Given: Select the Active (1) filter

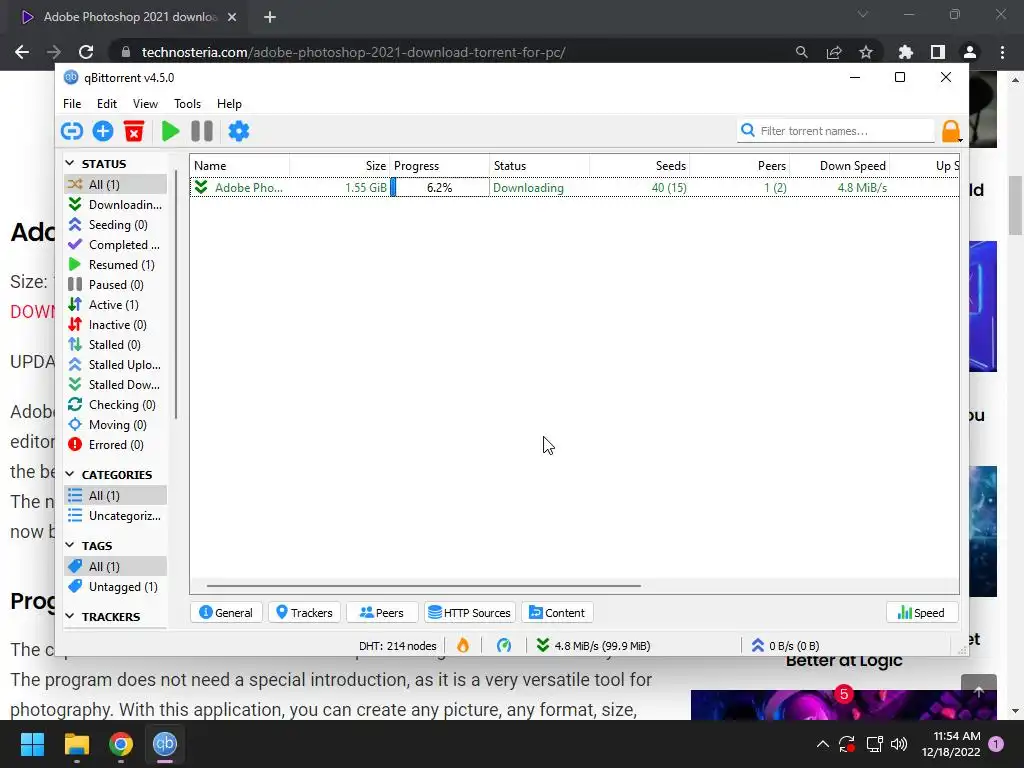Looking at the screenshot, I should [115, 305].
